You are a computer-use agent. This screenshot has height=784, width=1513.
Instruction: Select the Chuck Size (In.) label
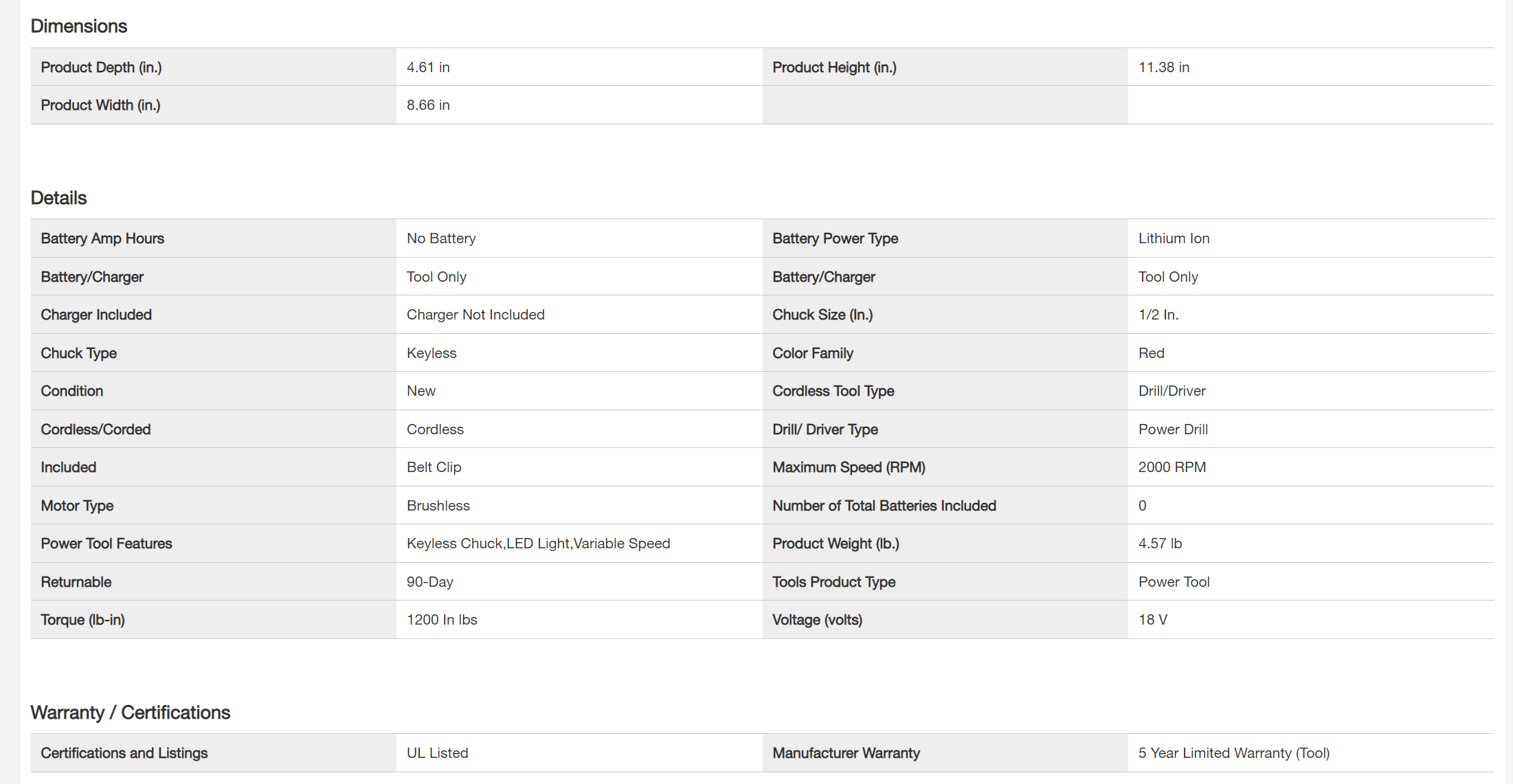pos(822,315)
